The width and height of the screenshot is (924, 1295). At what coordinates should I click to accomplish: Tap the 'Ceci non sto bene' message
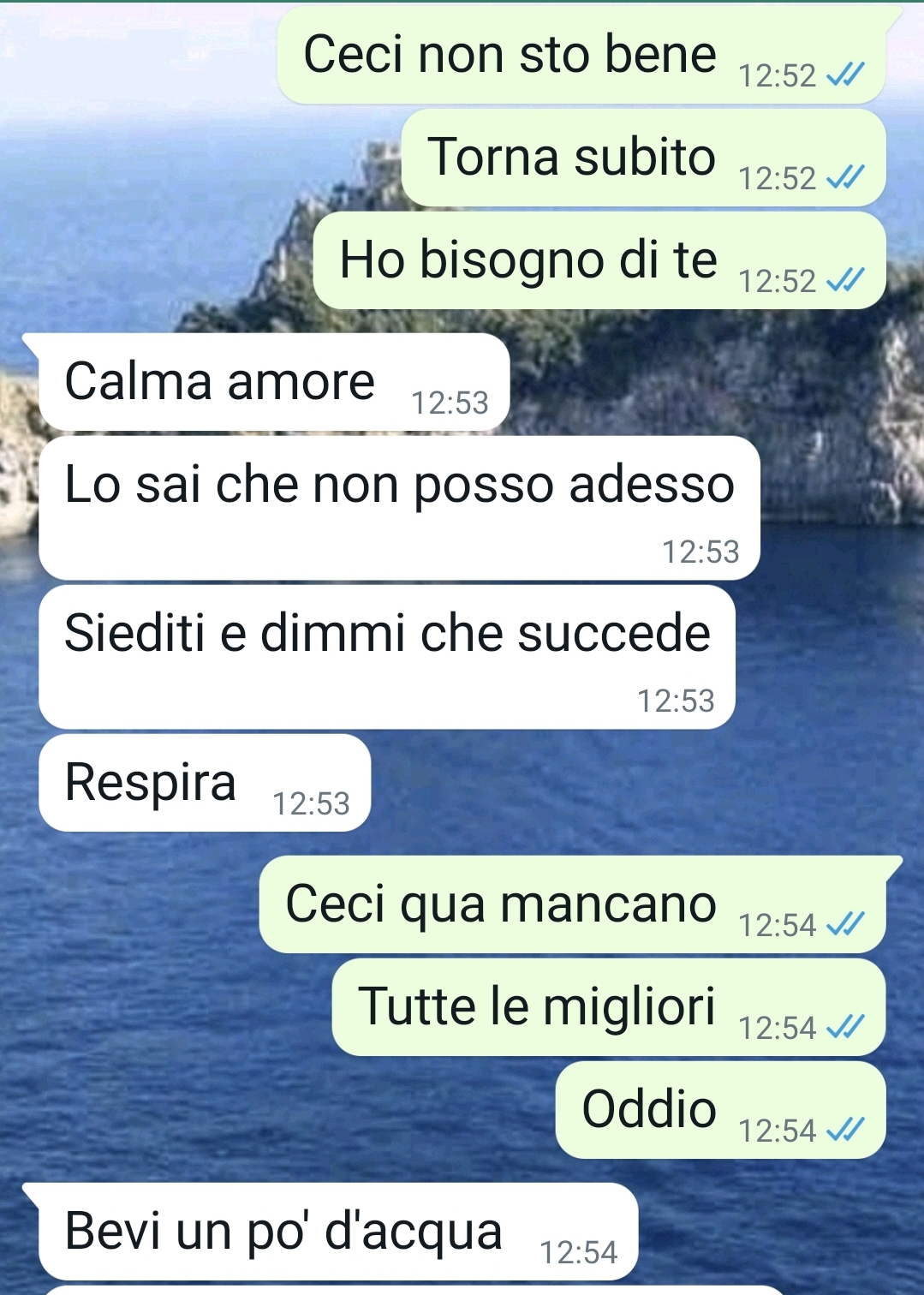[x=582, y=56]
